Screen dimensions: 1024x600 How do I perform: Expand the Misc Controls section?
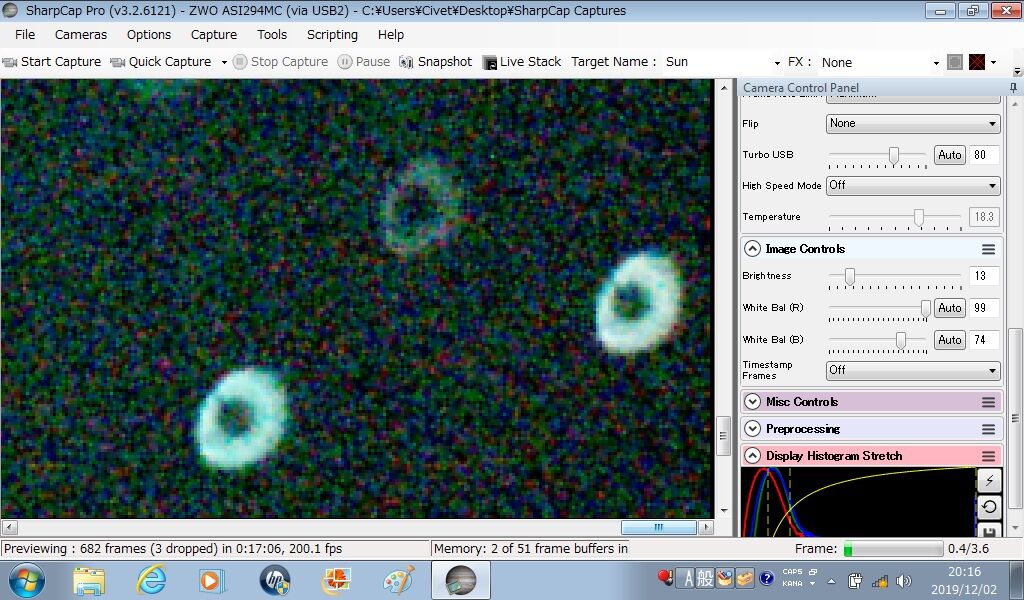tap(752, 402)
